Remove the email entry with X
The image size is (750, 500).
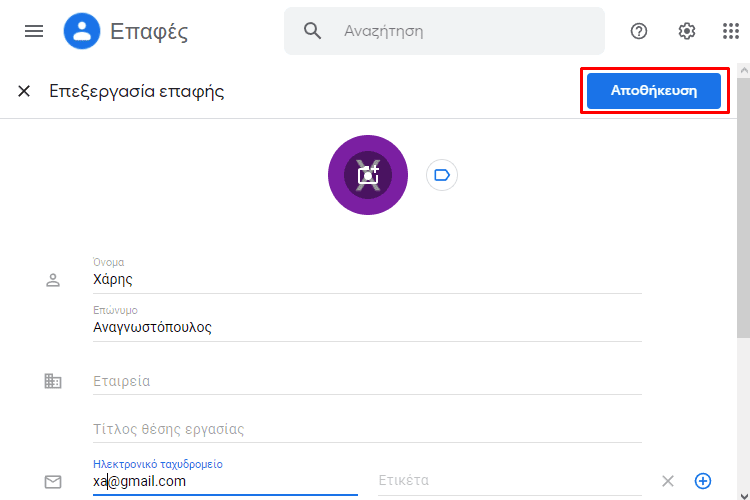[x=668, y=481]
